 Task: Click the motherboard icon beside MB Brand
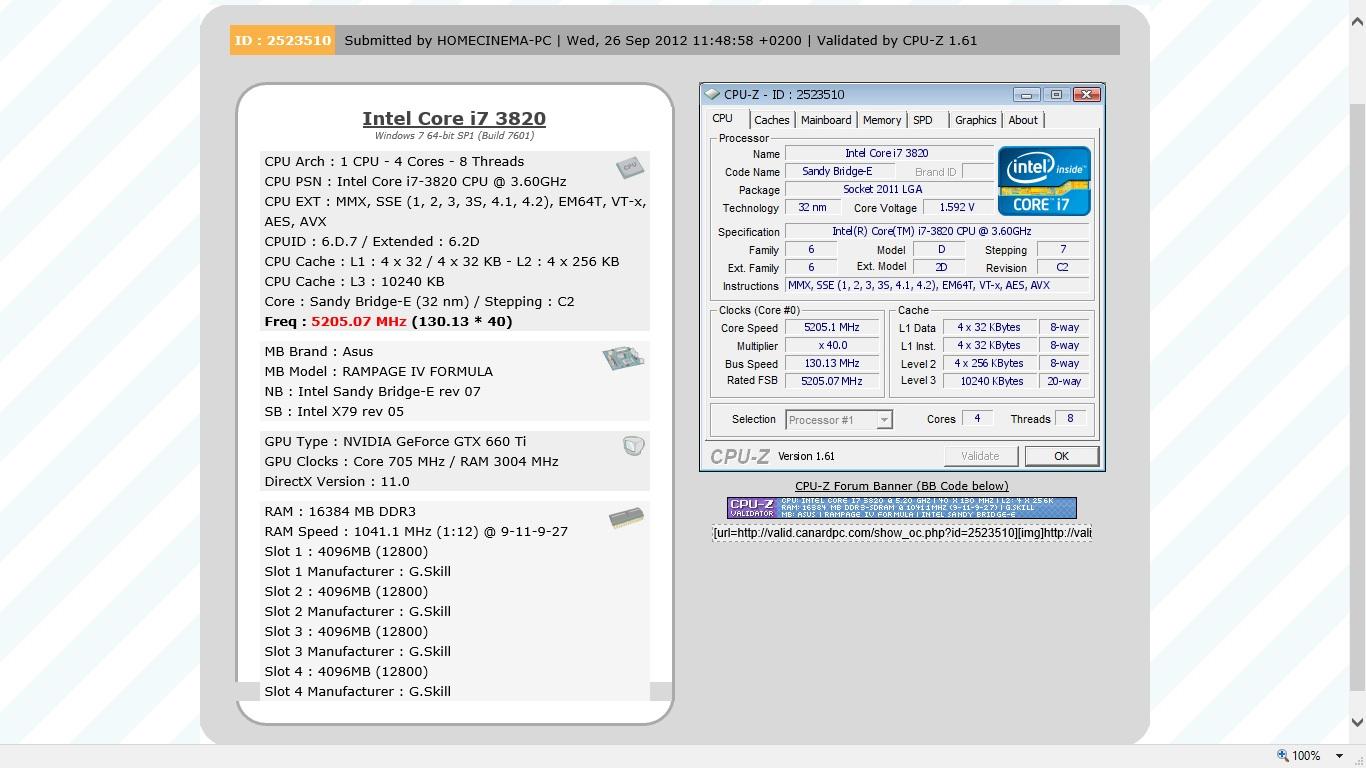[x=623, y=358]
